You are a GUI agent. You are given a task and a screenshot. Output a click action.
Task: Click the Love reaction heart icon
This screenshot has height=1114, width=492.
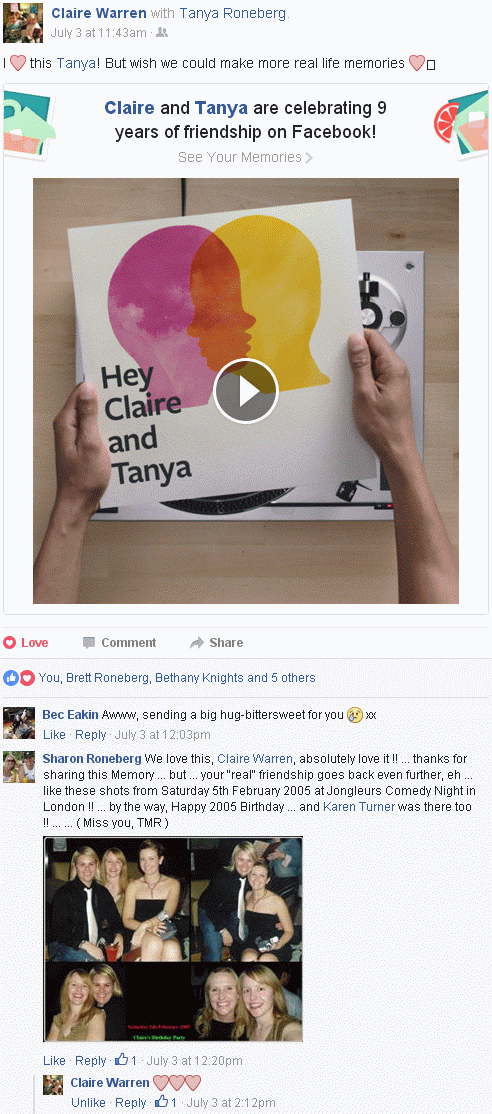pyautogui.click(x=9, y=642)
